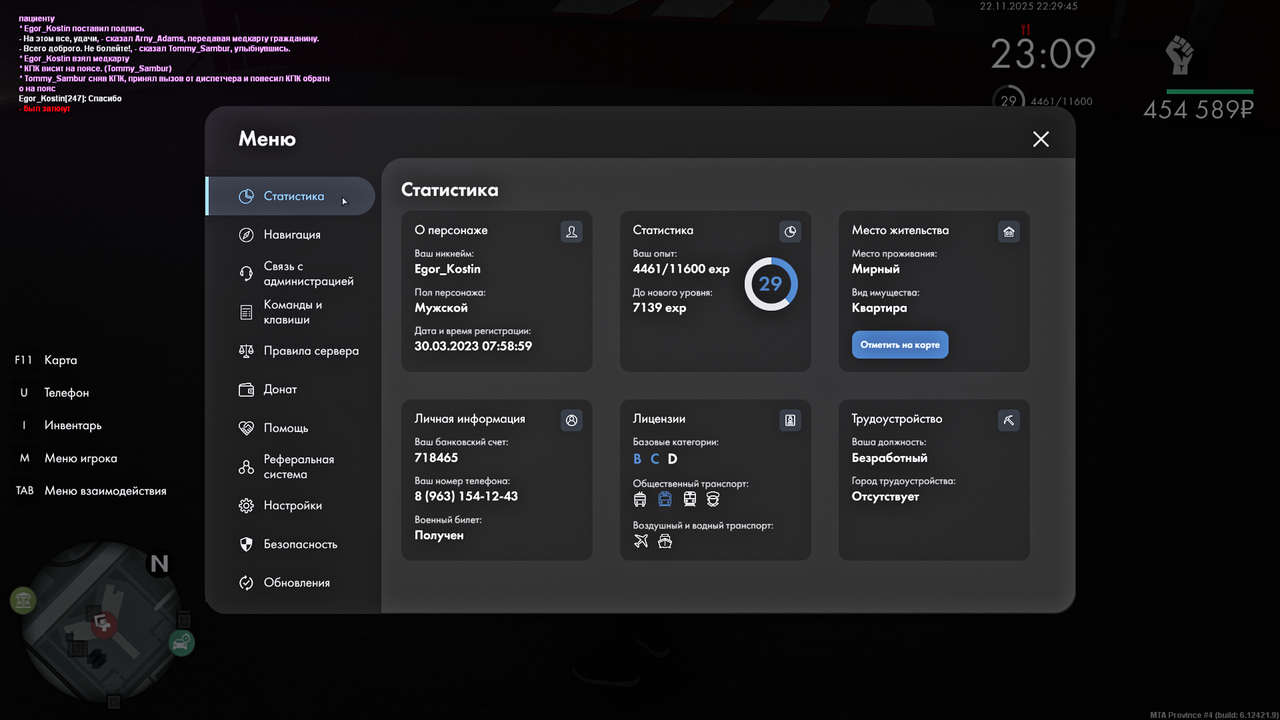Click license category D
This screenshot has height=720, width=1280.
pos(673,459)
